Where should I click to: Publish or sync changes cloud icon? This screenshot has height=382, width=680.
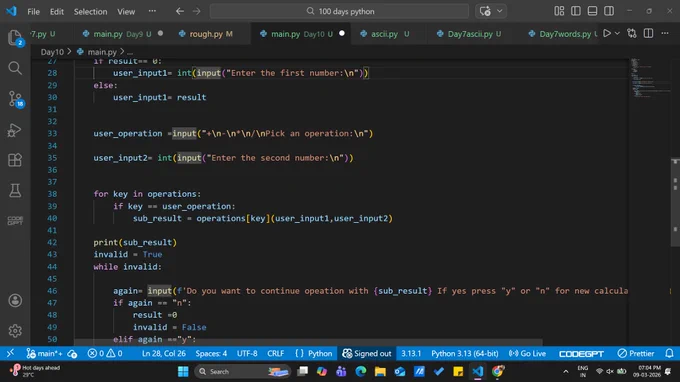point(72,354)
